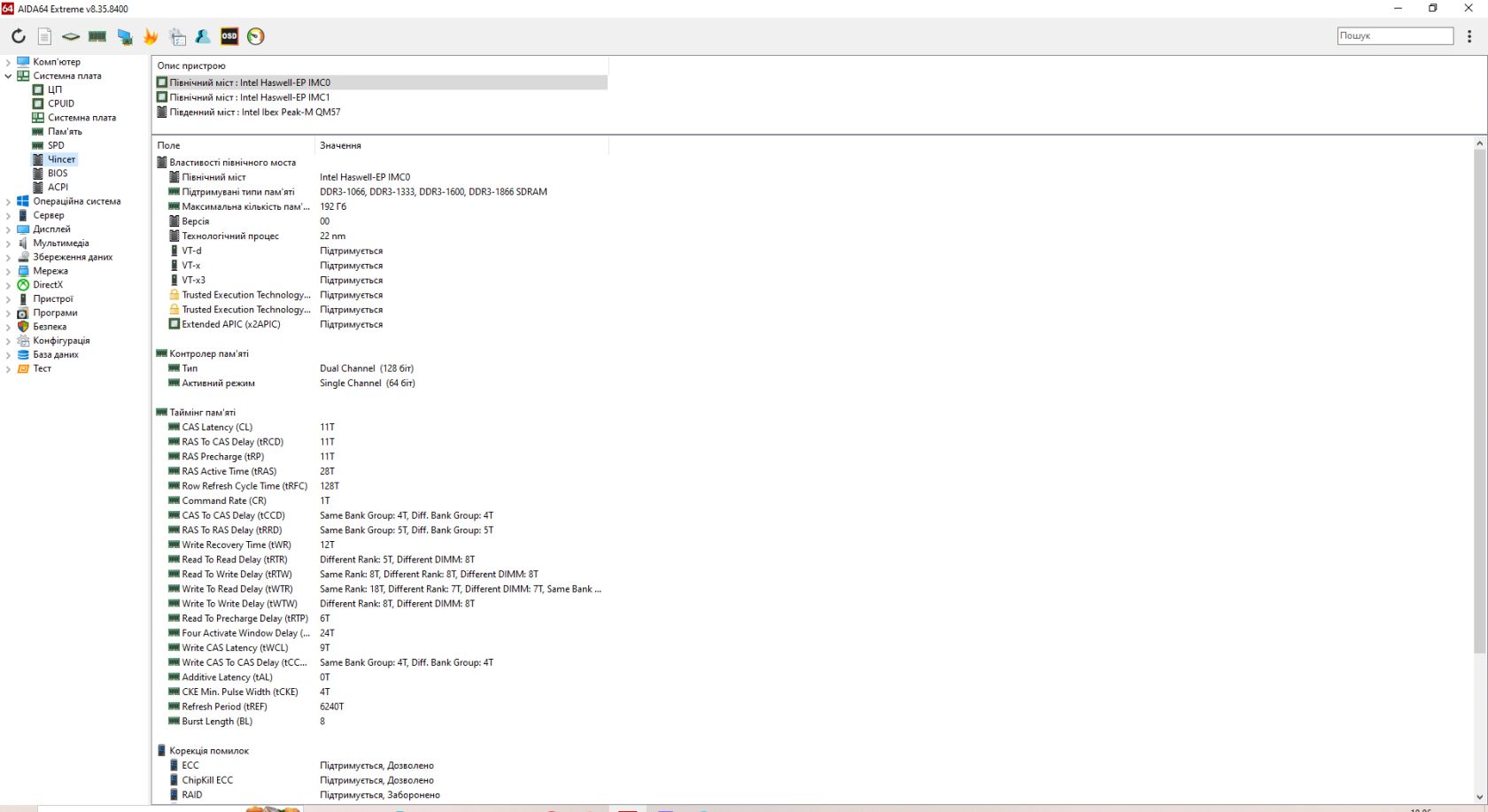Open the preferences checklist toolbar icon
Viewport: 1488px width, 812px height.
pyautogui.click(x=178, y=36)
